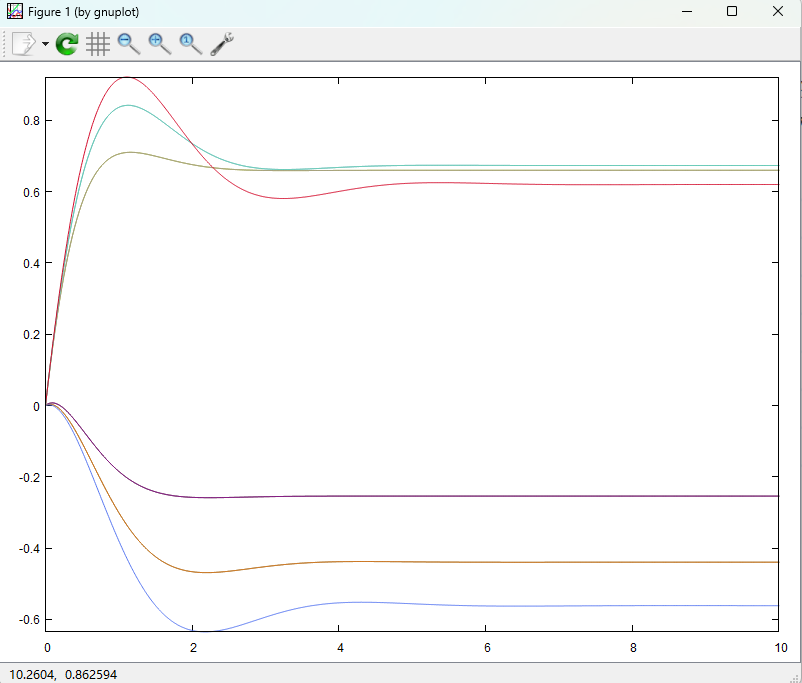Viewport: 802px width, 683px height.
Task: Maximize the Figure 1 window
Action: click(x=732, y=11)
